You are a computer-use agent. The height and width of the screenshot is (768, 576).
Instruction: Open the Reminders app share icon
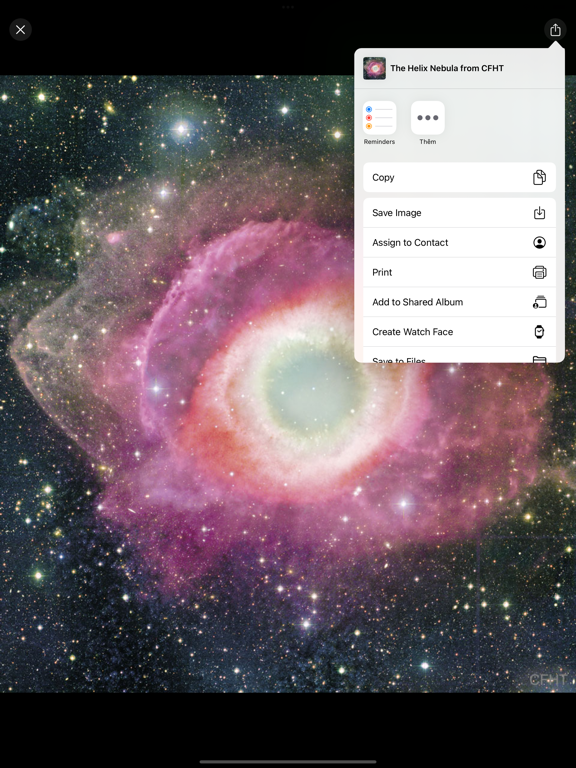[x=379, y=118]
